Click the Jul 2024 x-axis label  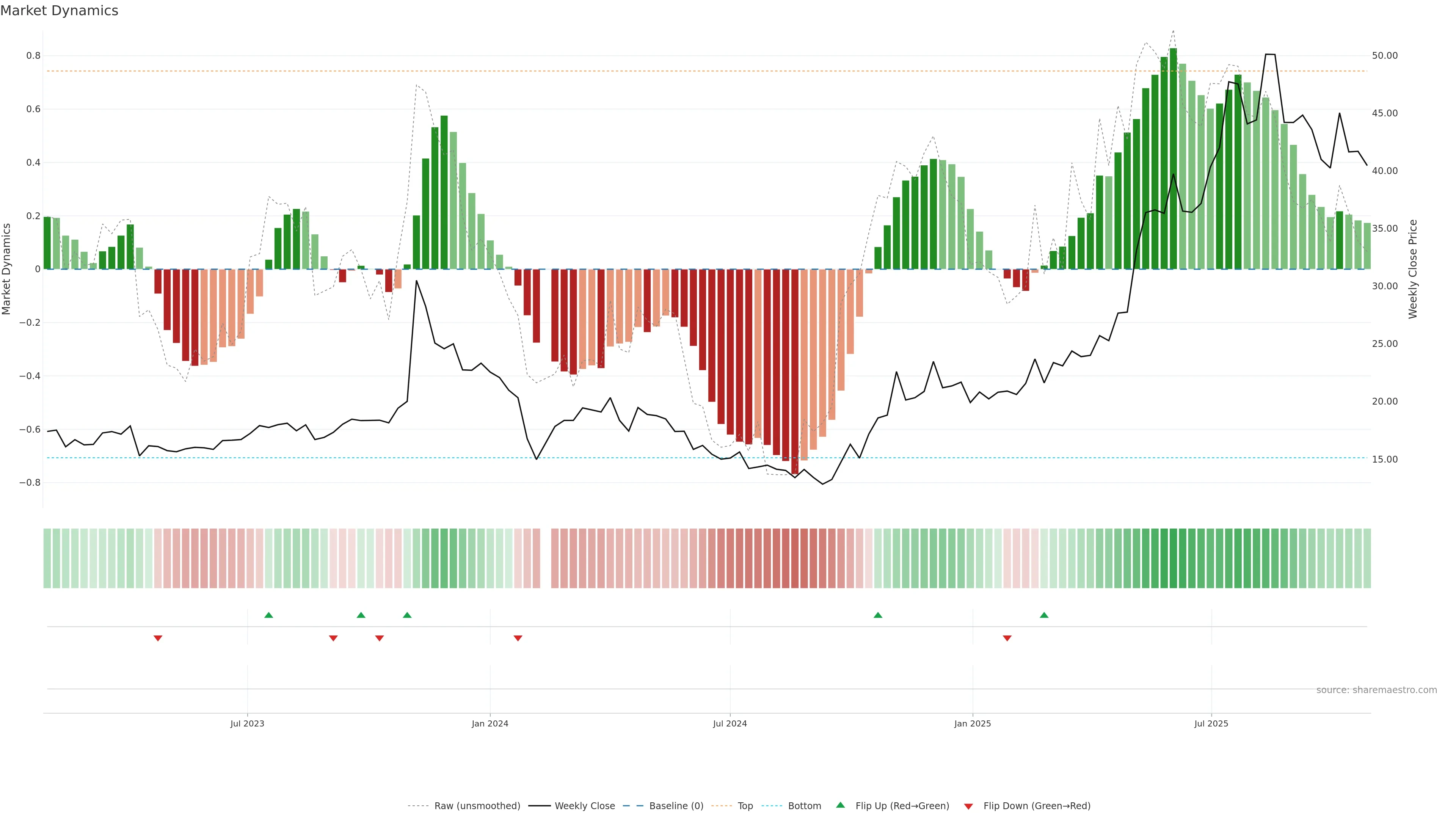(x=730, y=723)
